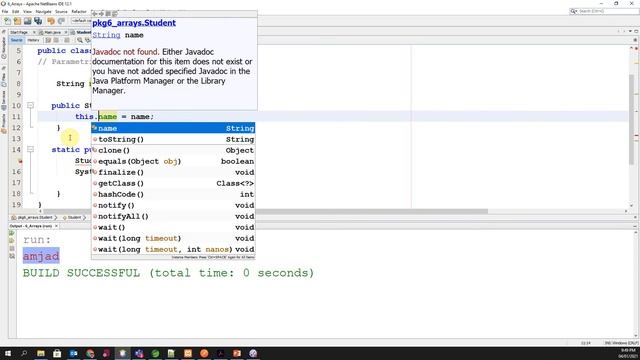Select notify() in the completion list
This screenshot has height=360, width=640.
click(x=173, y=205)
